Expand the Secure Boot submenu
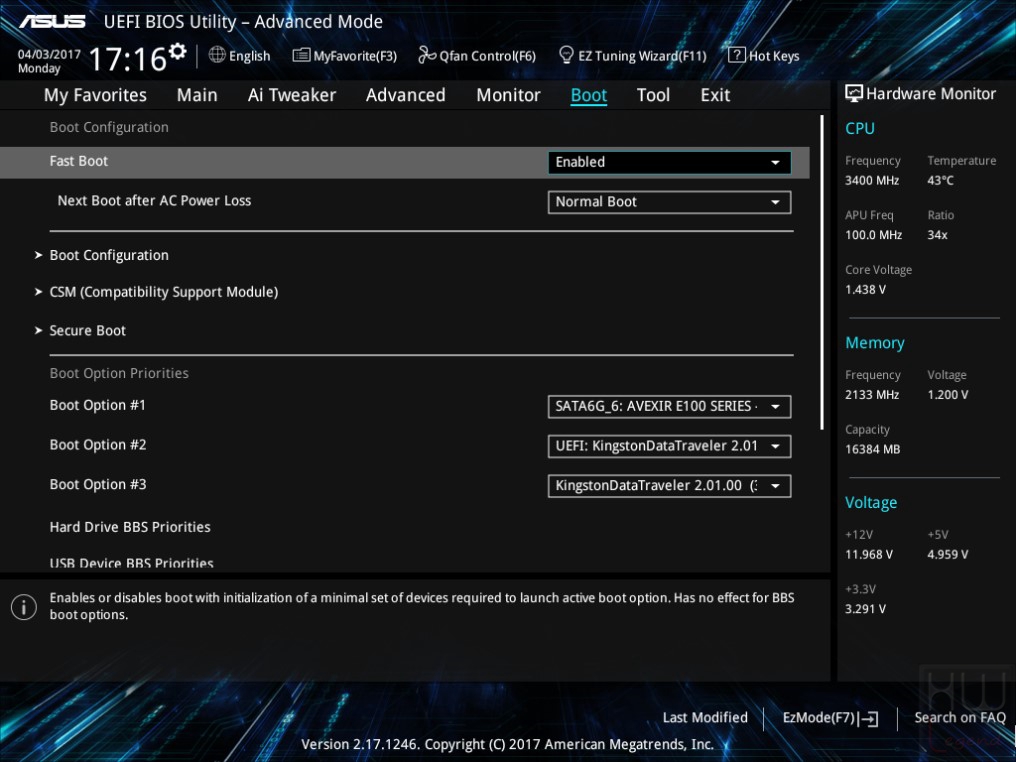The image size is (1016, 762). click(x=87, y=330)
